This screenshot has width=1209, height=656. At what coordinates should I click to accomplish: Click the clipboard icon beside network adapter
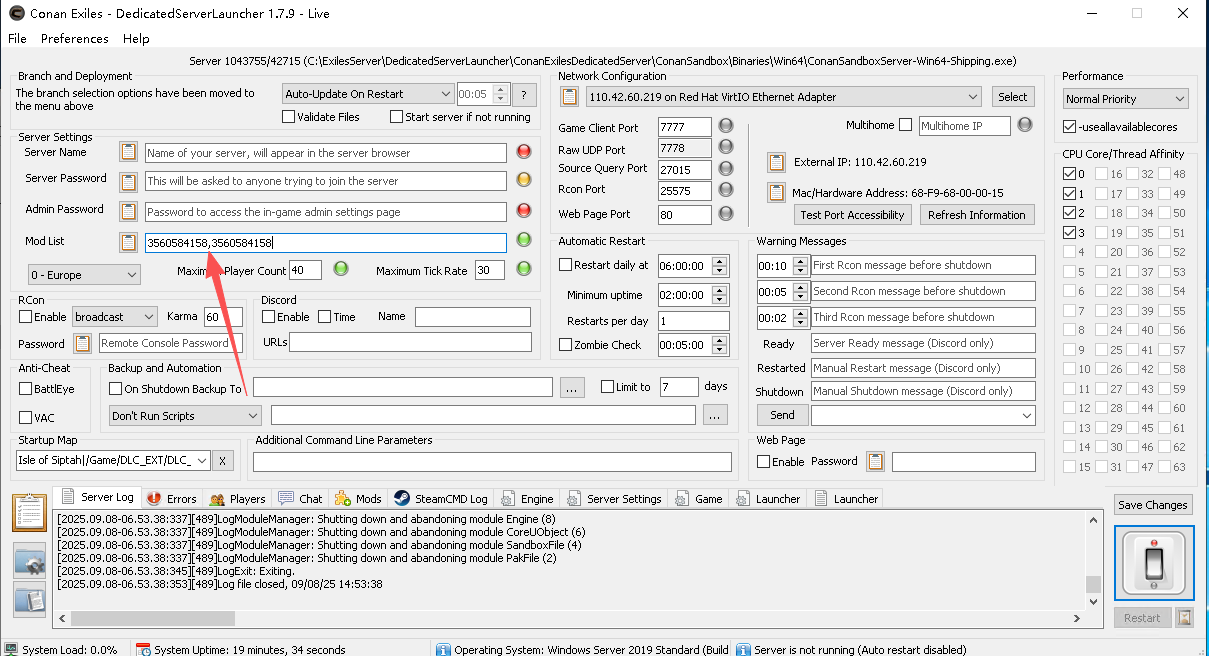coord(569,97)
